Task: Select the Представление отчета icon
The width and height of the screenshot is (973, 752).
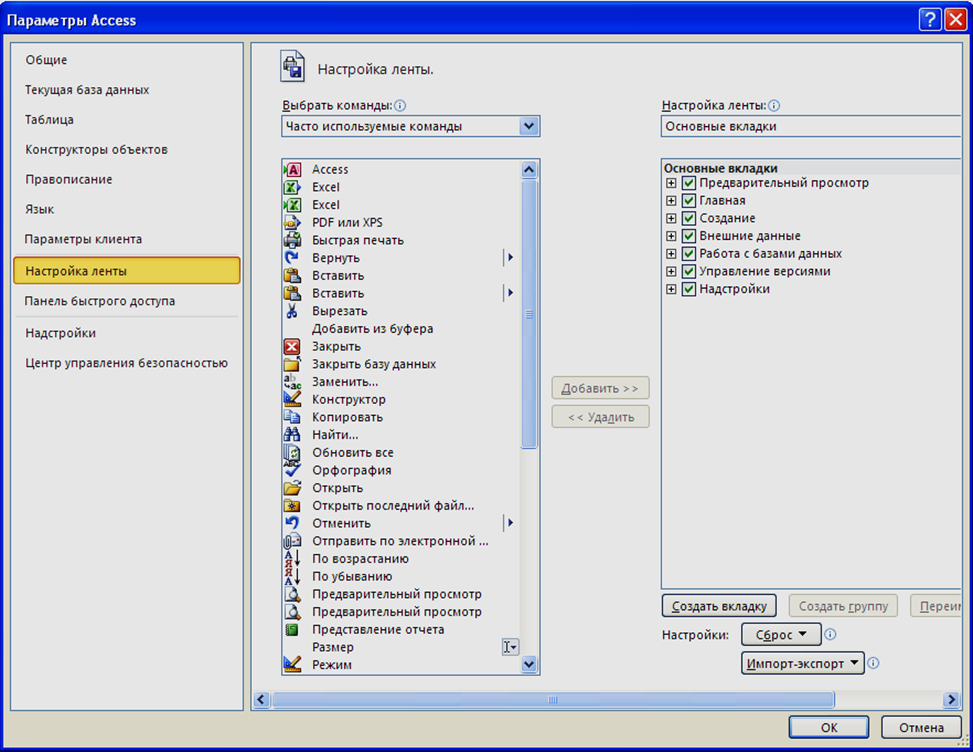Action: (x=292, y=629)
